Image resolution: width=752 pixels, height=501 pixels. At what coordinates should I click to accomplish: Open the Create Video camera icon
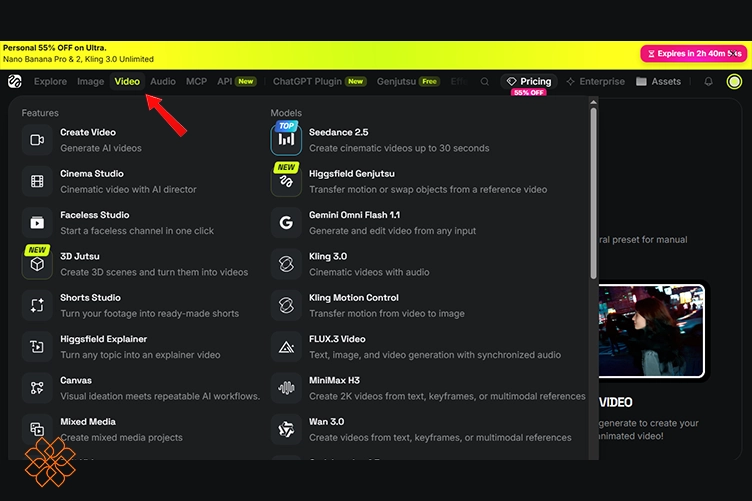(x=37, y=140)
